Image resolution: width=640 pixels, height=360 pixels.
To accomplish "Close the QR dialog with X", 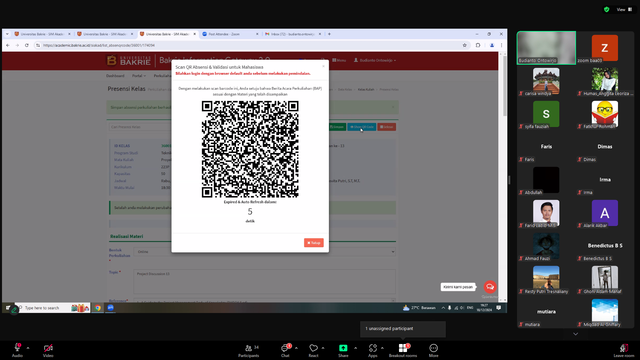I will pos(324,66).
